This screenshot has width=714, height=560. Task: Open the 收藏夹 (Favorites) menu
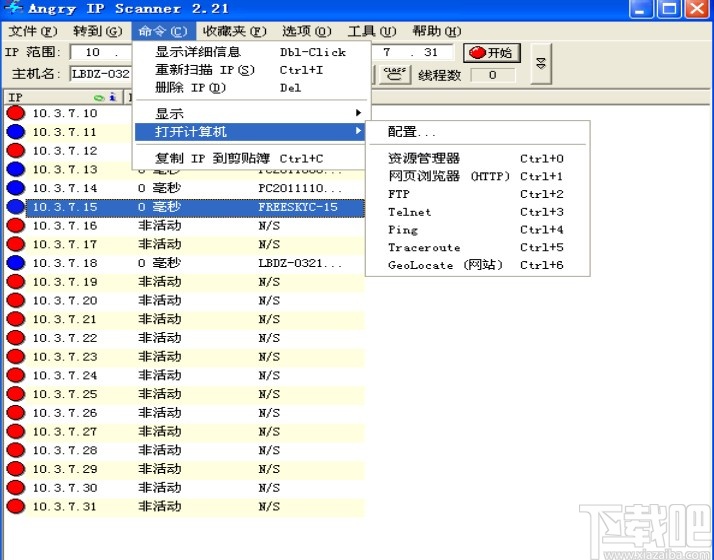(234, 31)
